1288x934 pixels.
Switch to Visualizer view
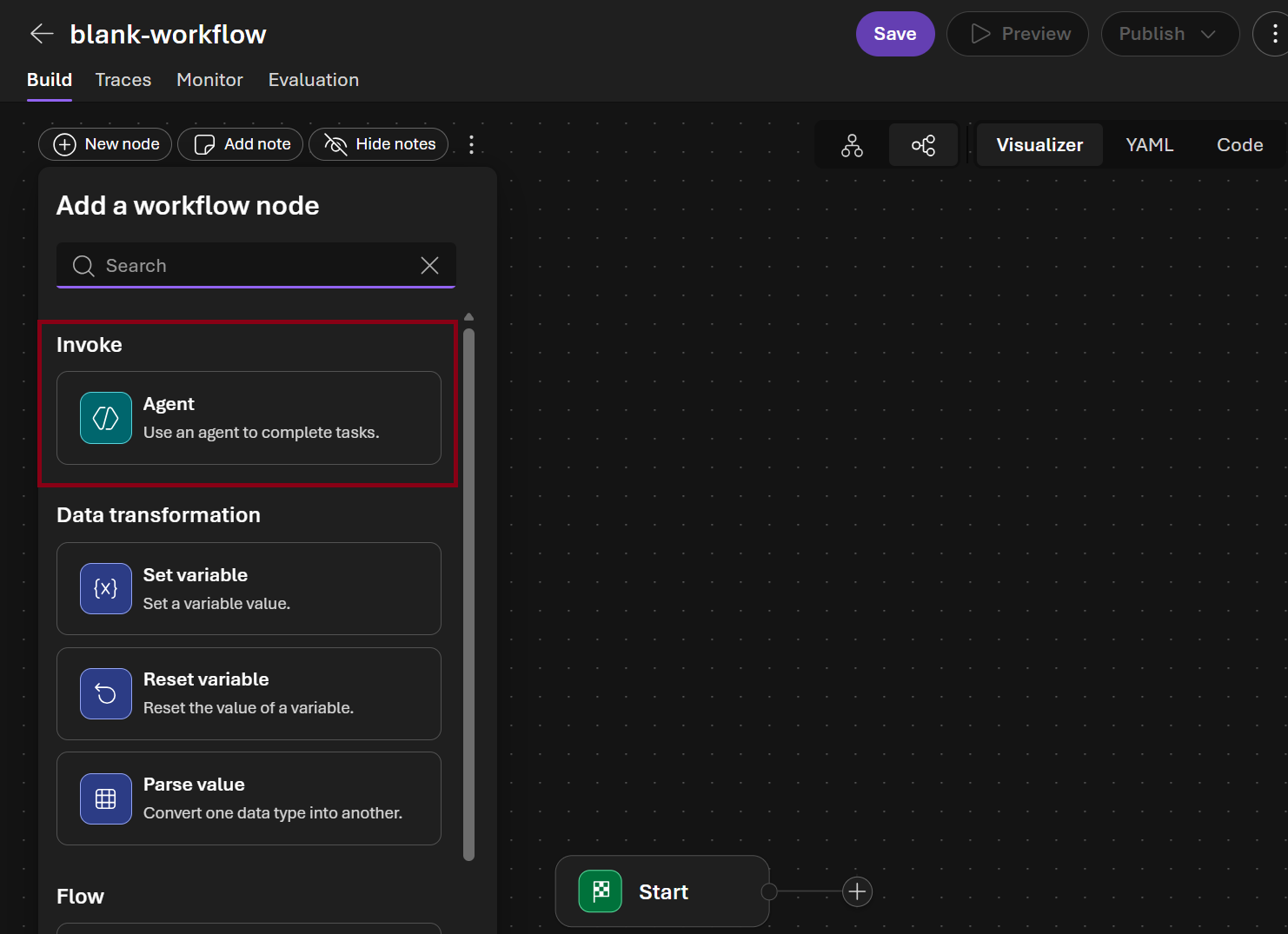(x=1039, y=145)
